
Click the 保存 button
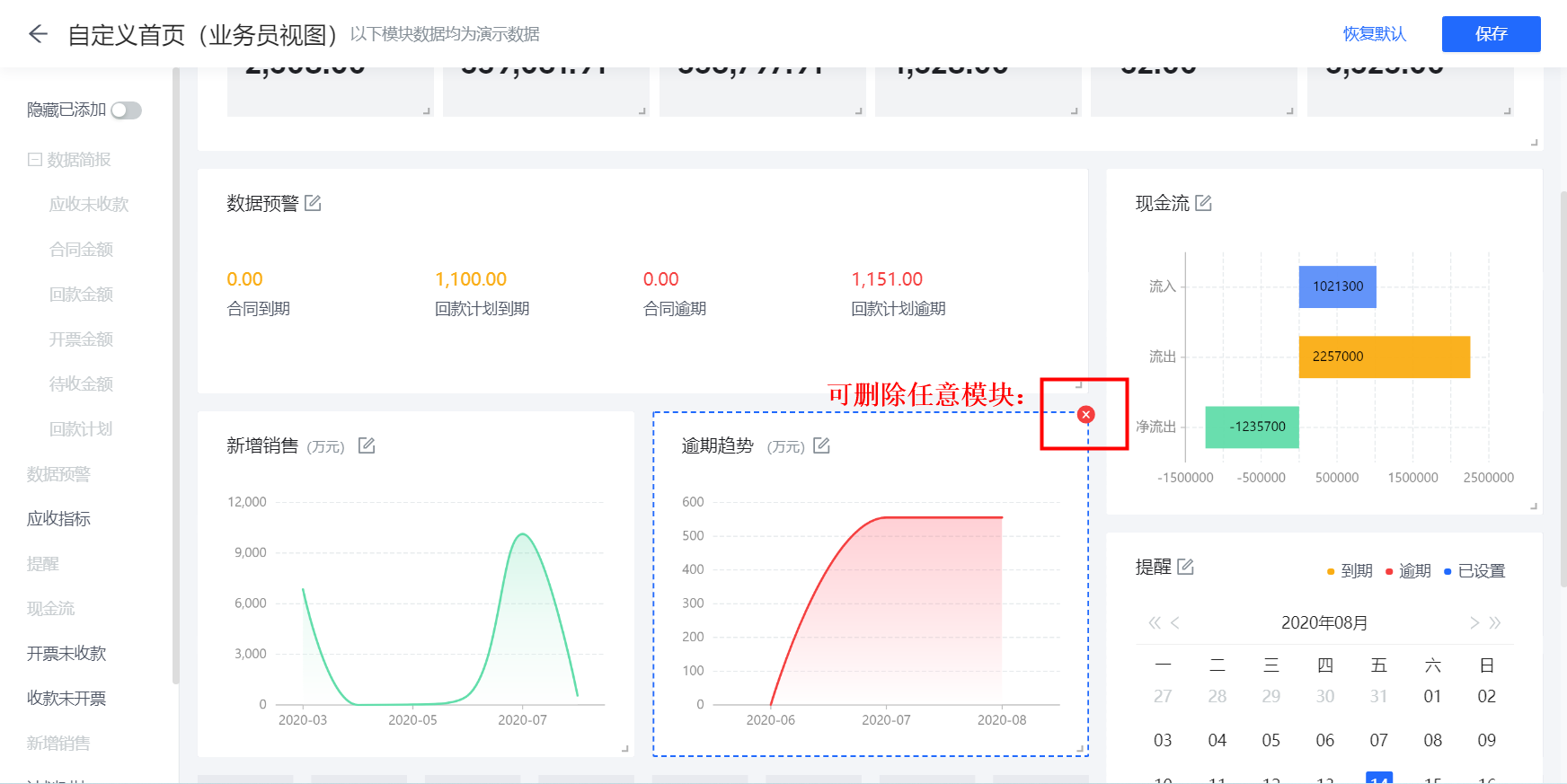1491,34
